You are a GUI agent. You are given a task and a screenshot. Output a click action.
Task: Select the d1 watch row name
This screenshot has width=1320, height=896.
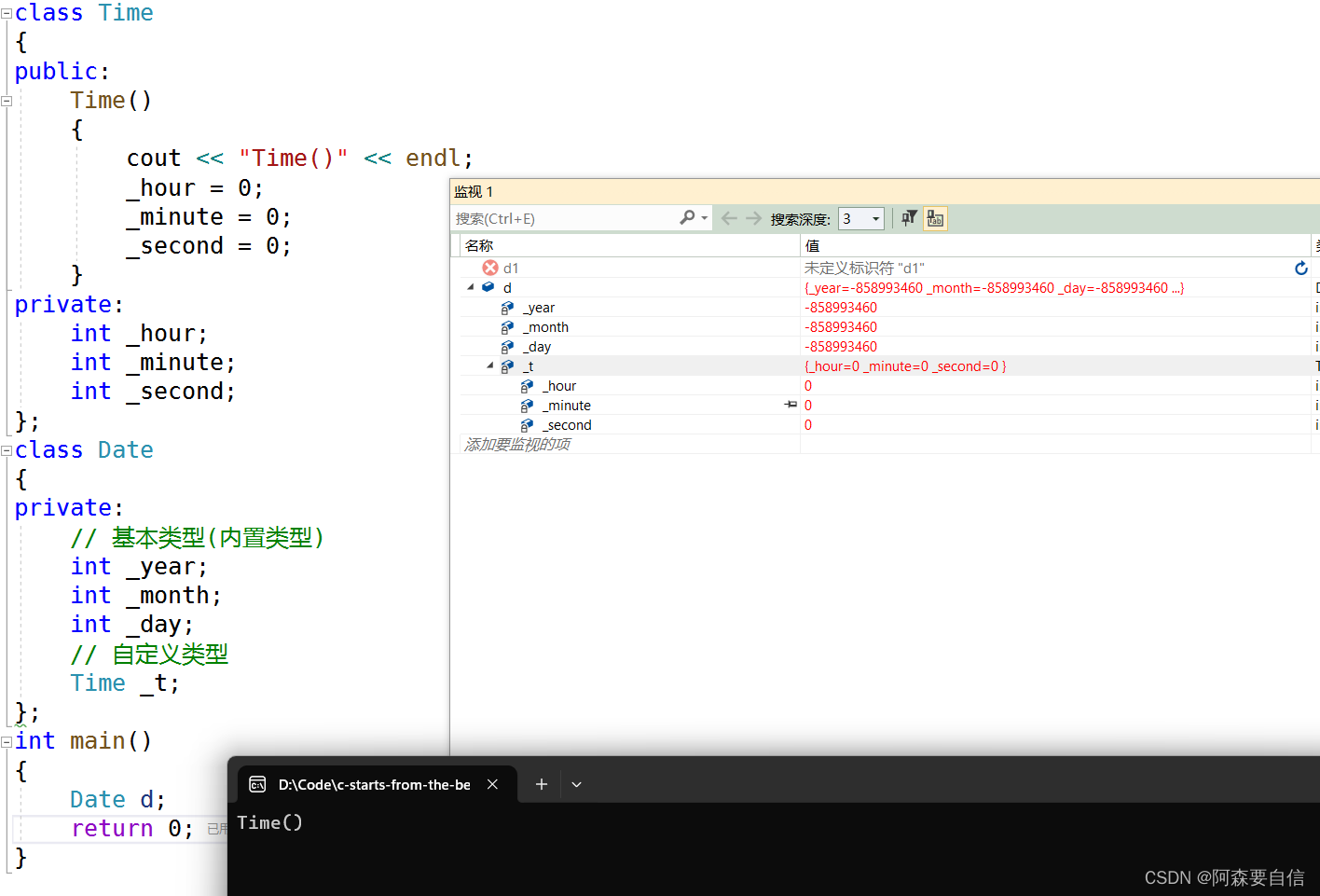pyautogui.click(x=511, y=268)
